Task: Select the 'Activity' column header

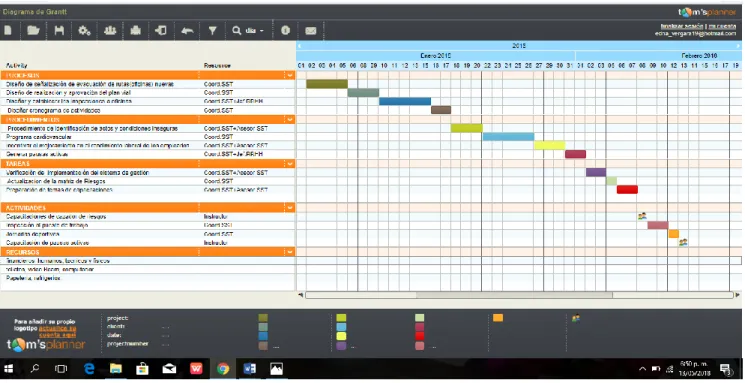Action: [17, 66]
